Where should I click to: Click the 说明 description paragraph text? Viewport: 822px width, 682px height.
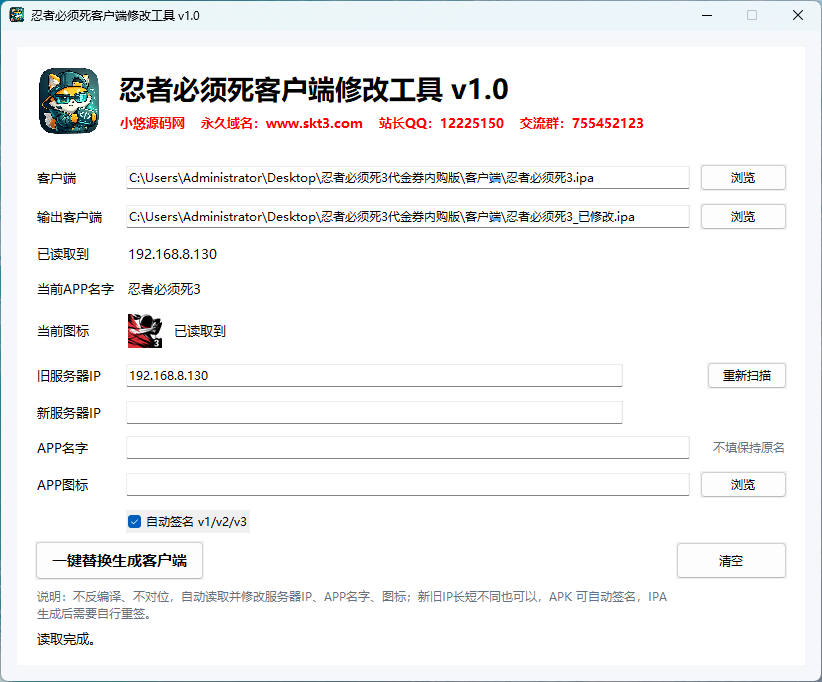pos(352,605)
